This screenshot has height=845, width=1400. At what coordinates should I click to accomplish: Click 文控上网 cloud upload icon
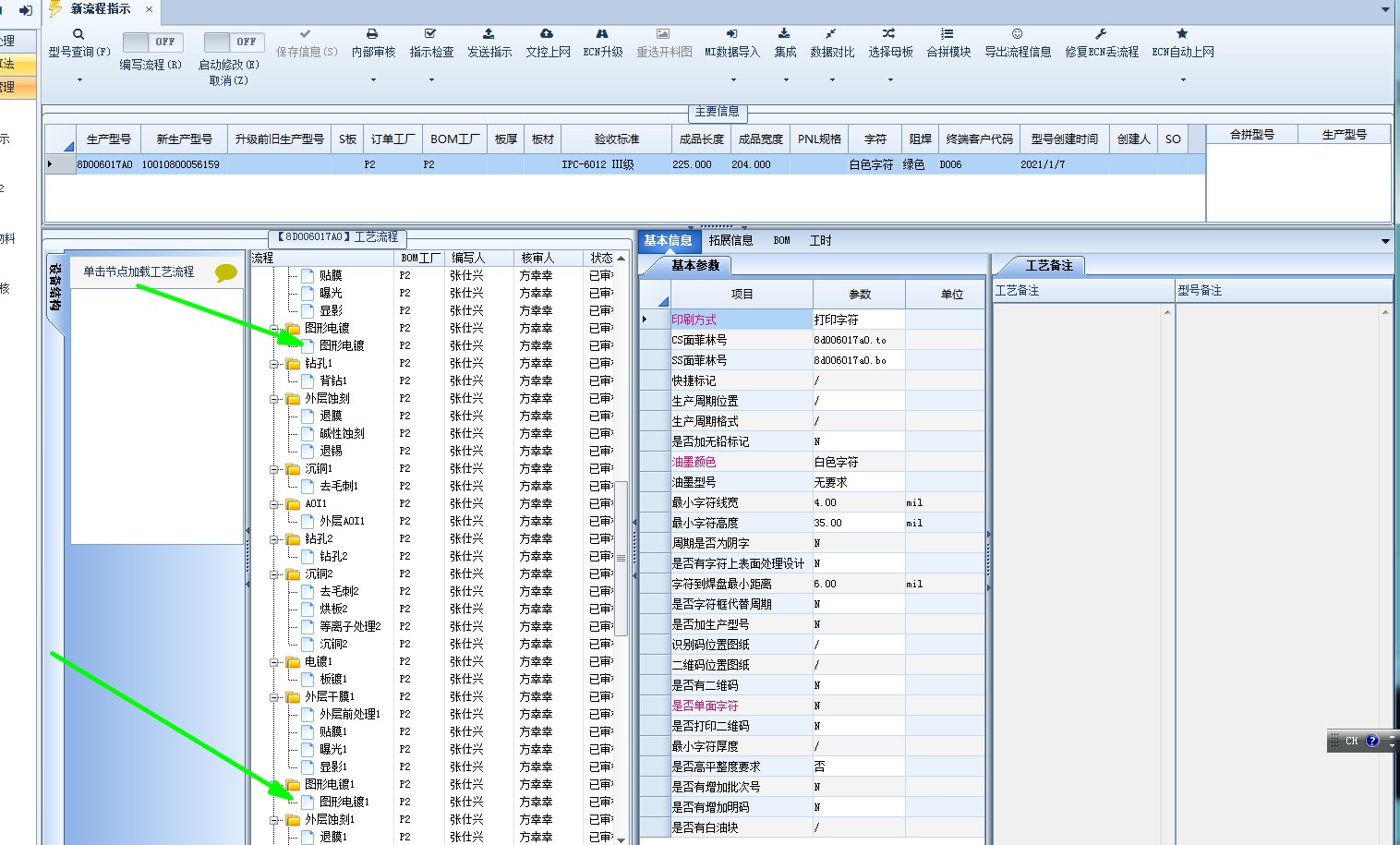547,33
